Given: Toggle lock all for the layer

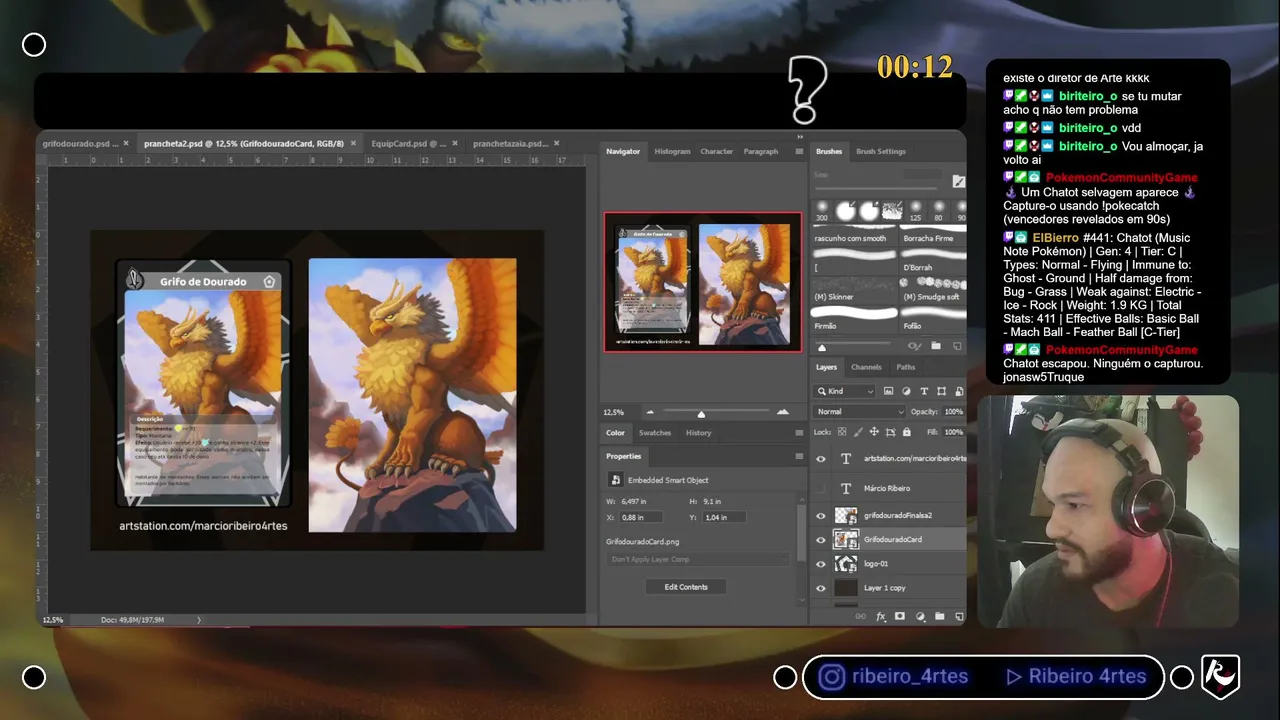Looking at the screenshot, I should click(x=908, y=432).
